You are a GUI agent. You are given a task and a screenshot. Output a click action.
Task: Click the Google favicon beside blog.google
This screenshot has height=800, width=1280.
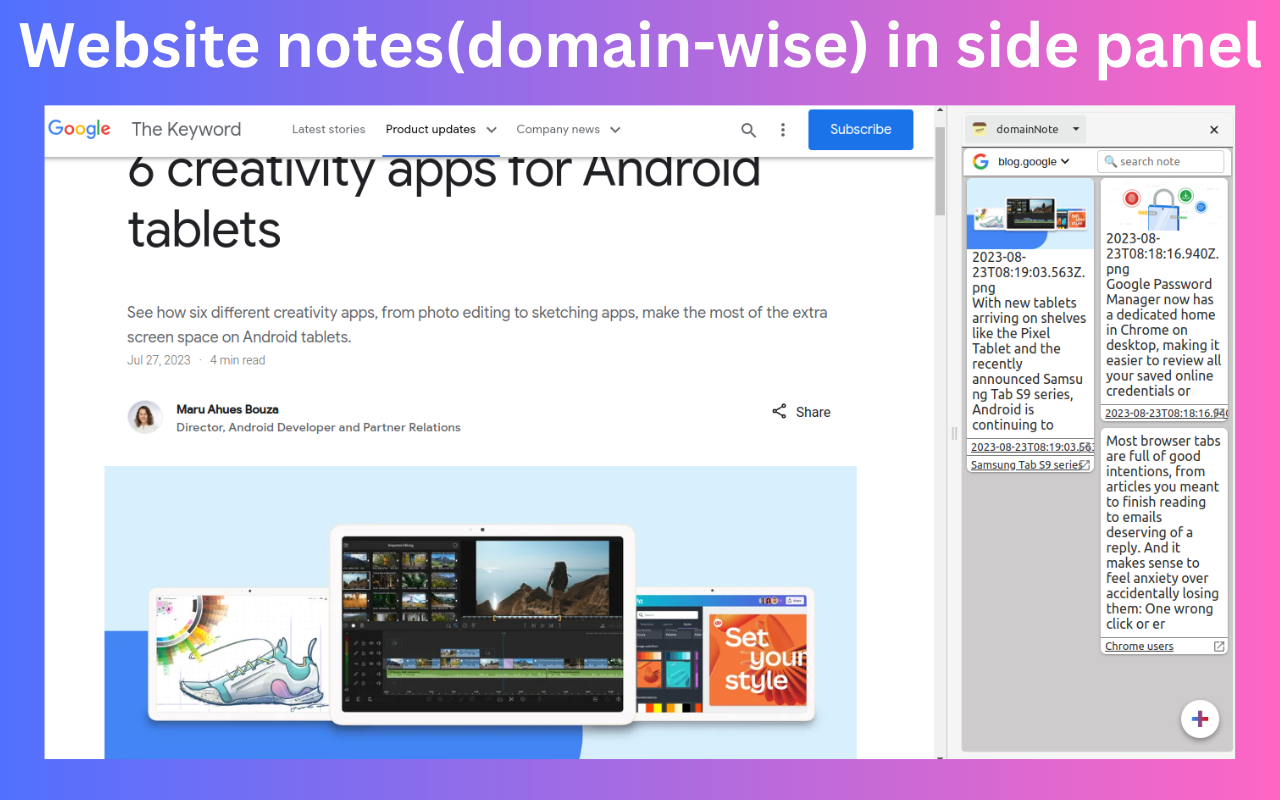[x=978, y=161]
